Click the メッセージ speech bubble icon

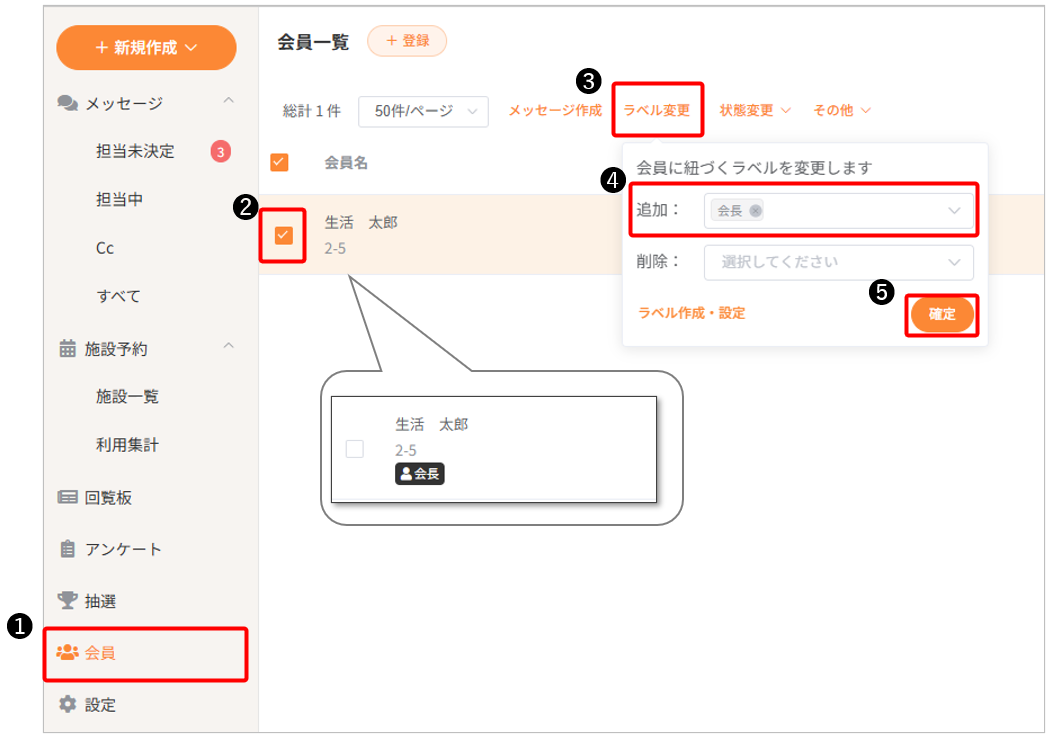(68, 103)
